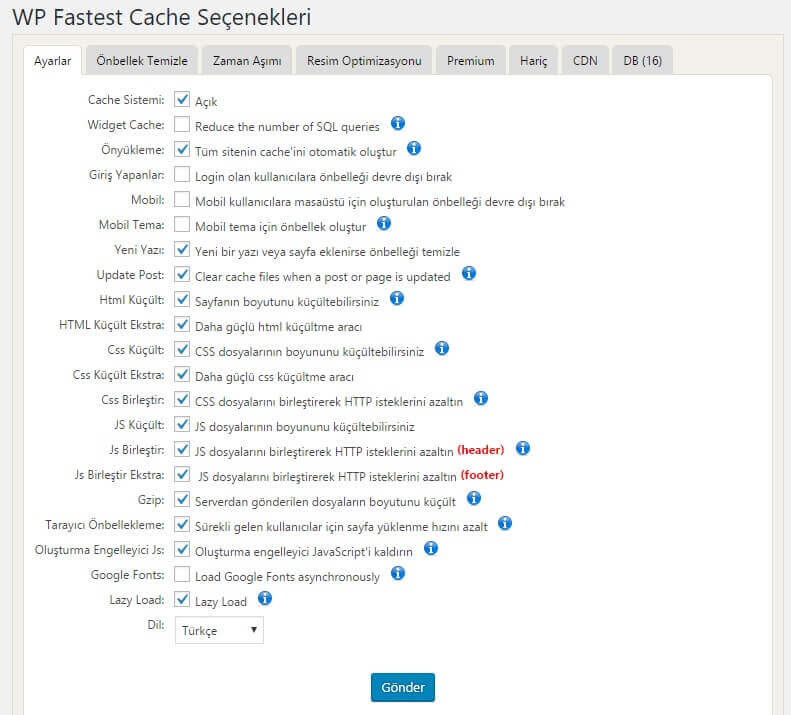The width and height of the screenshot is (791, 715).
Task: Click the red (header) label
Action: pyautogui.click(x=481, y=450)
